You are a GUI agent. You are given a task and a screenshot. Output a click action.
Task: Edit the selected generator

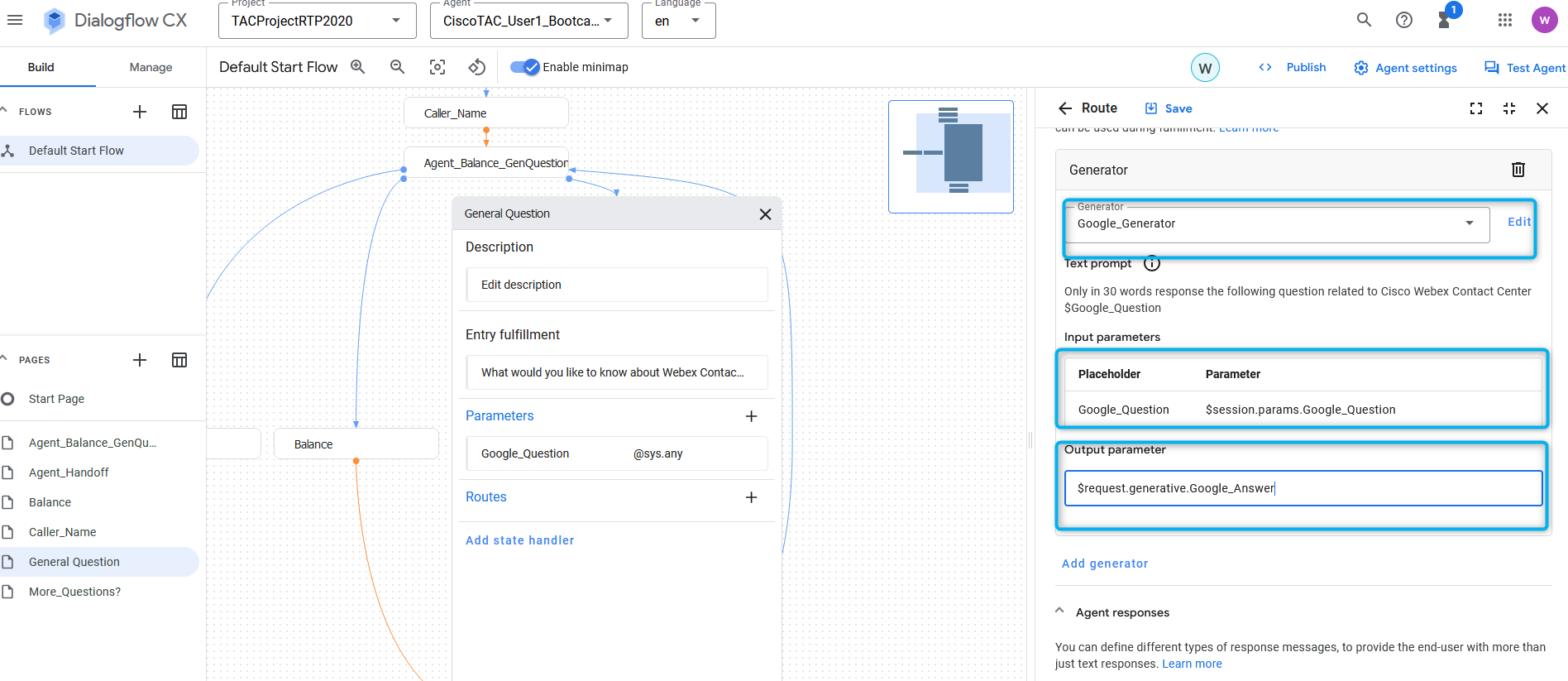coord(1518,222)
